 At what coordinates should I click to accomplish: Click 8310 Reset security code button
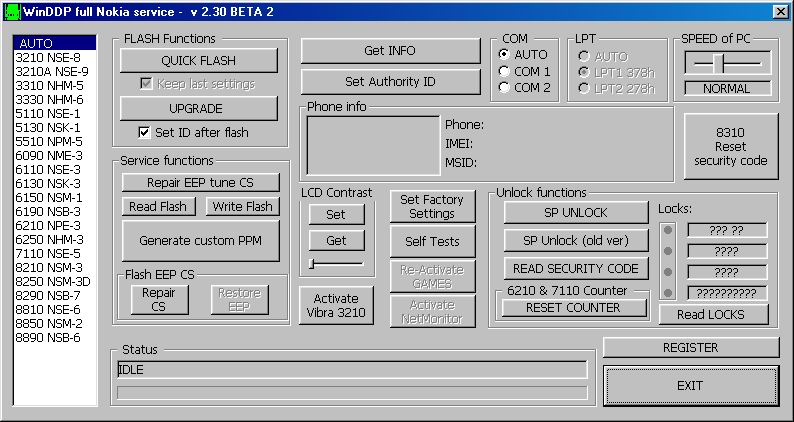click(x=731, y=147)
